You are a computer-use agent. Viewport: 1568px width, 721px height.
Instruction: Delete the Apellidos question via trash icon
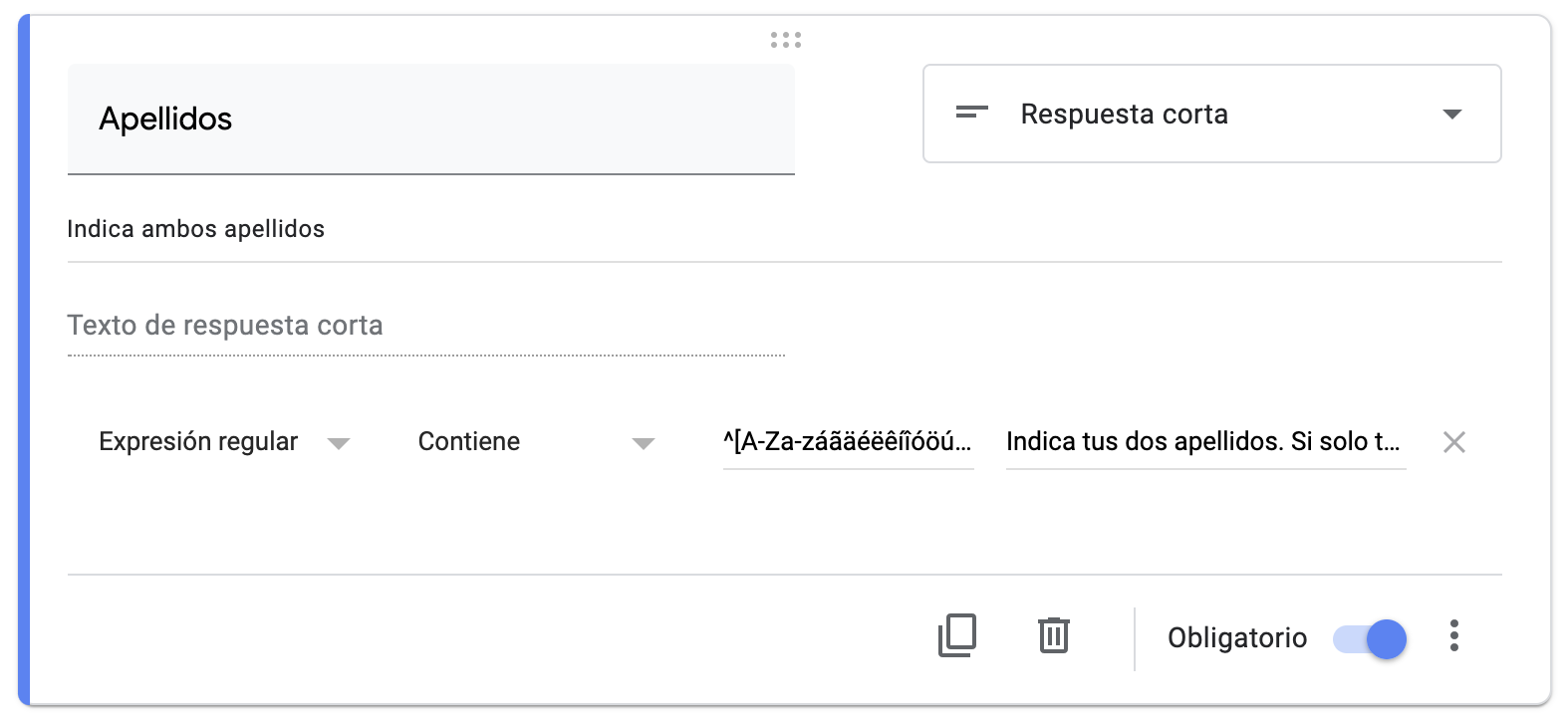coord(1054,635)
